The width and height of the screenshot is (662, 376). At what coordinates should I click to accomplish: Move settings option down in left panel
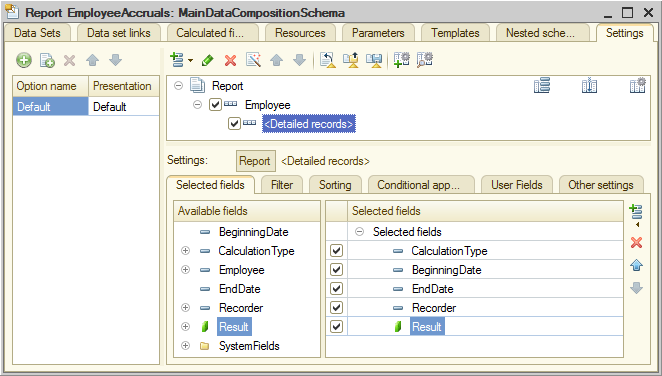click(115, 60)
